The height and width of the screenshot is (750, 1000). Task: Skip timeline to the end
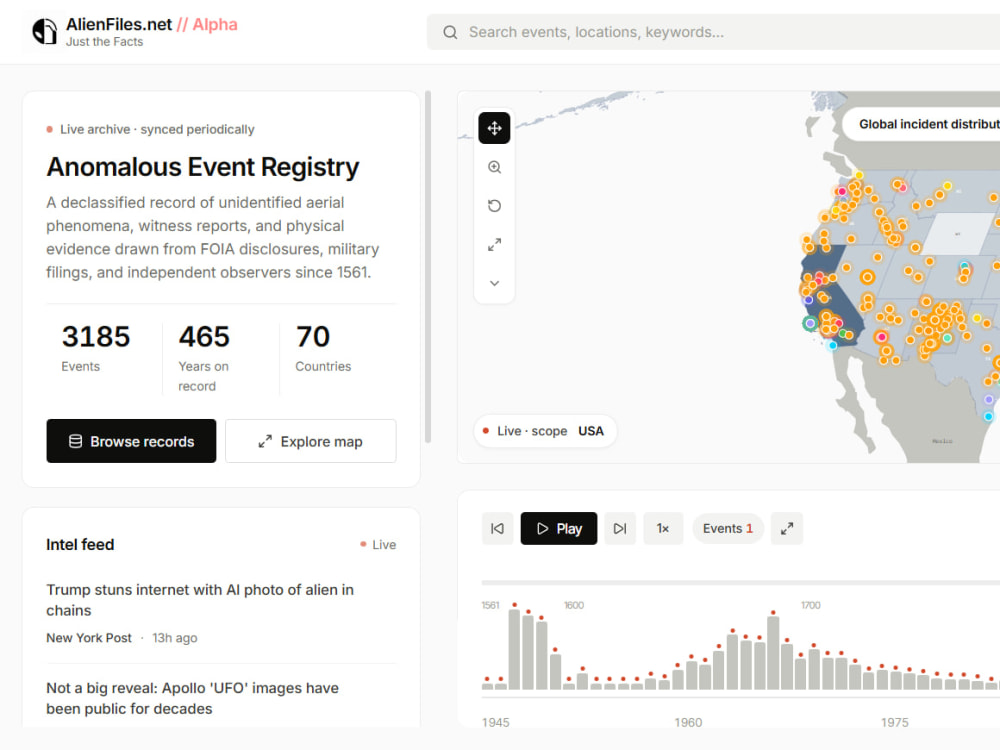620,528
